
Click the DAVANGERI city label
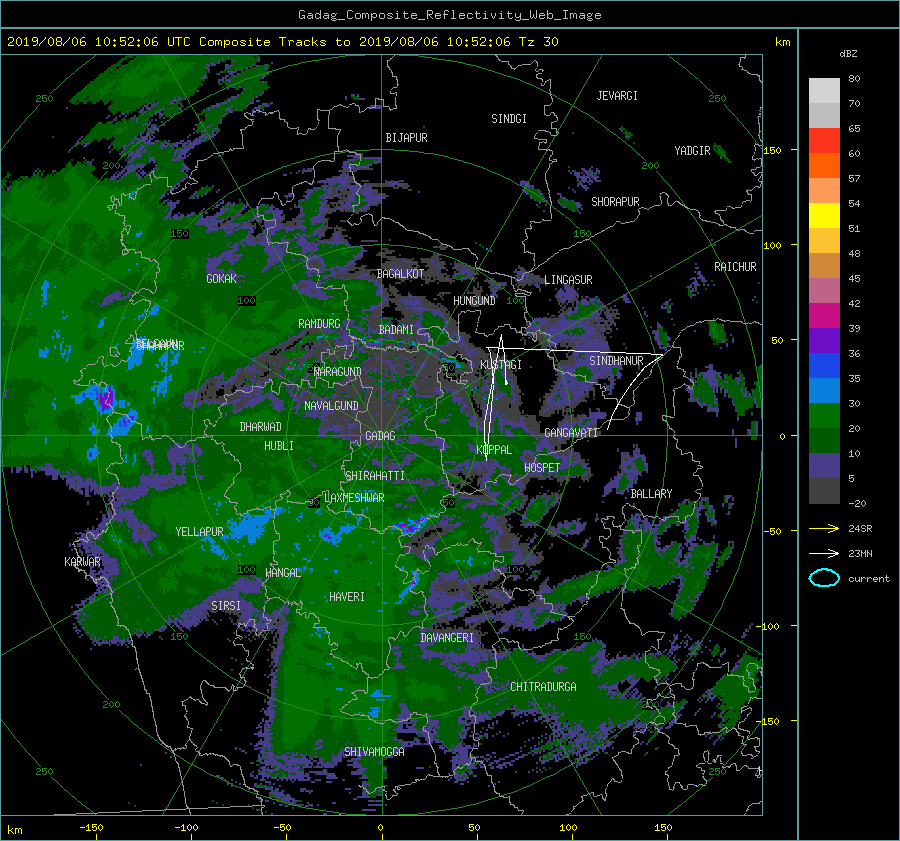click(447, 638)
